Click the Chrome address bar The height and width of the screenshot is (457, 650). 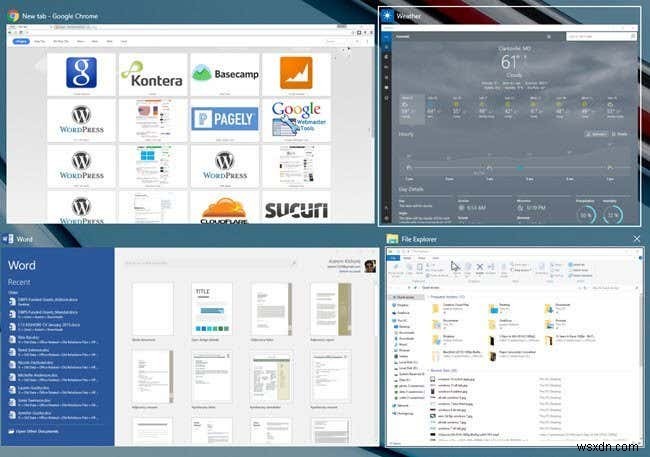(x=187, y=32)
